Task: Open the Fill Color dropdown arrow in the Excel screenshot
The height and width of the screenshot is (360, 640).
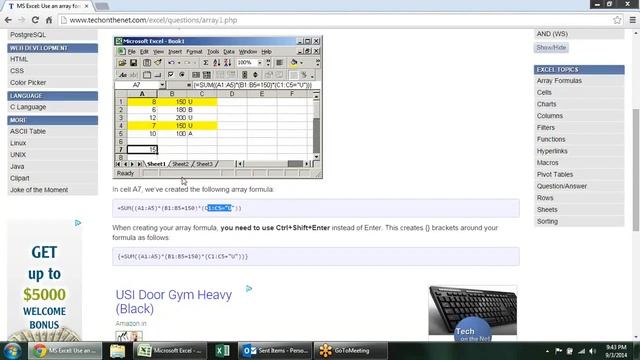Action: click(x=302, y=63)
